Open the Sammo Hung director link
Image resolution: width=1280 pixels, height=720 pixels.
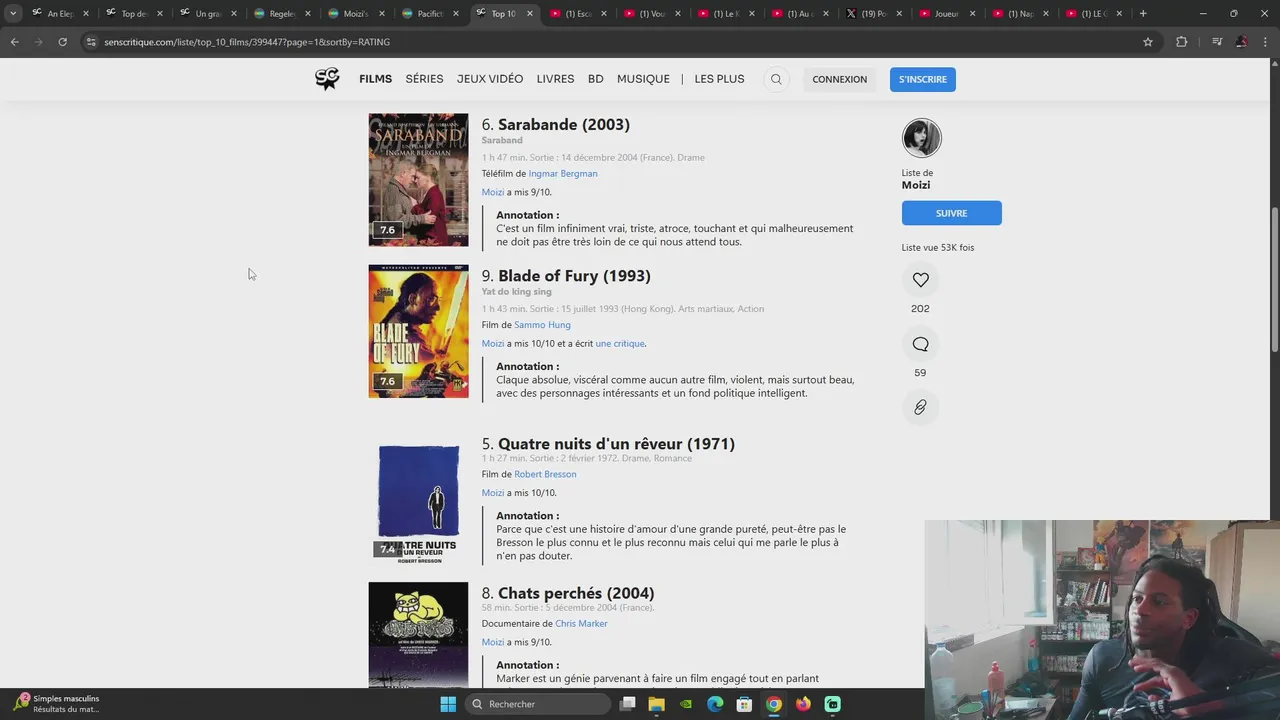point(542,325)
